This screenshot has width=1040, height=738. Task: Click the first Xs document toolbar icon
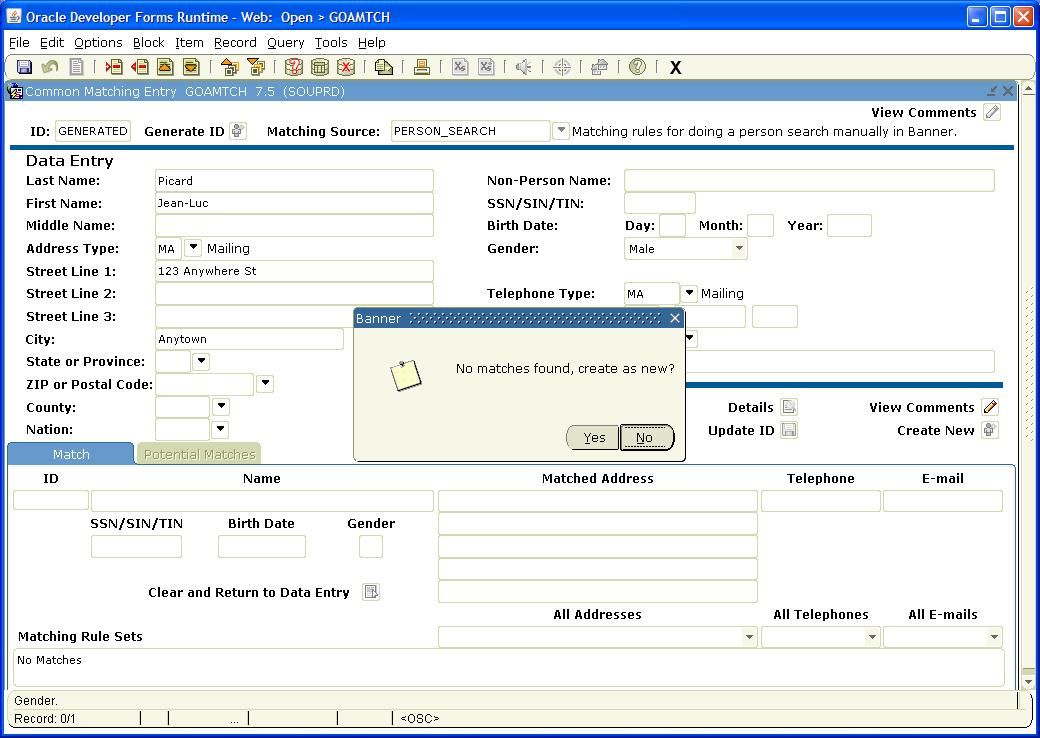460,67
